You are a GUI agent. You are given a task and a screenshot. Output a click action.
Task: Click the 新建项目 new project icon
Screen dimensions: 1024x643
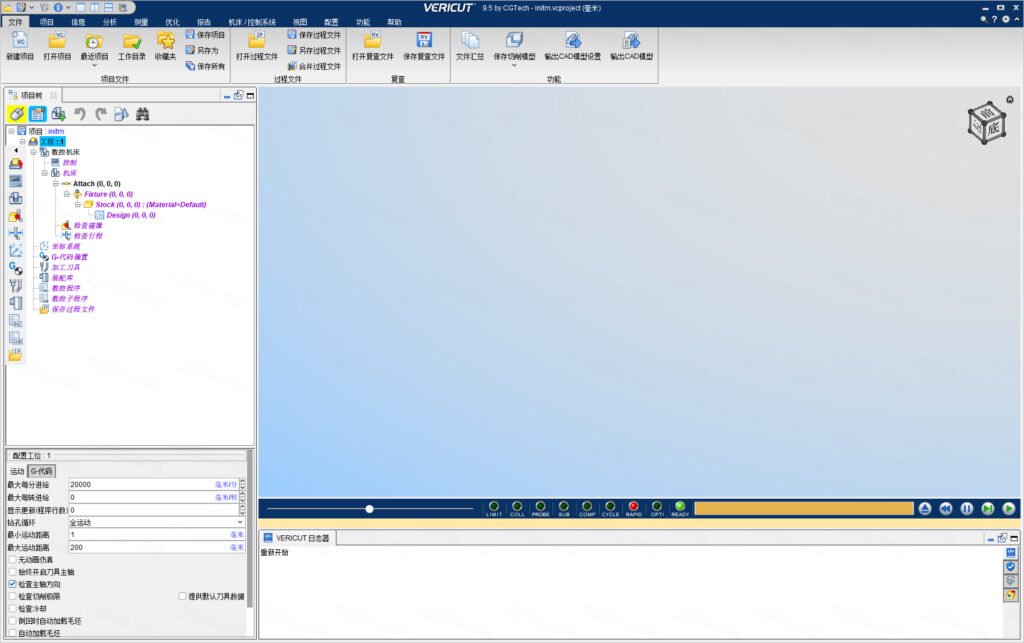20,41
